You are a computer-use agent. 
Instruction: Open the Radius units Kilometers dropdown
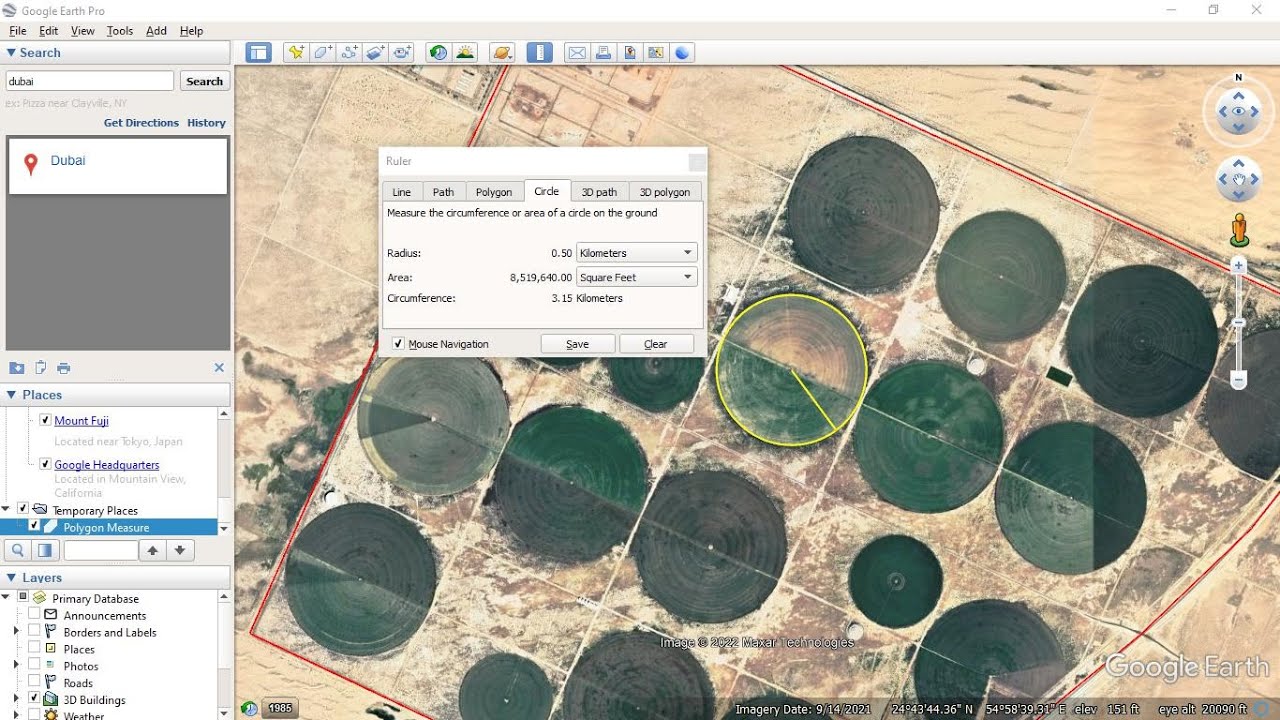tap(636, 253)
